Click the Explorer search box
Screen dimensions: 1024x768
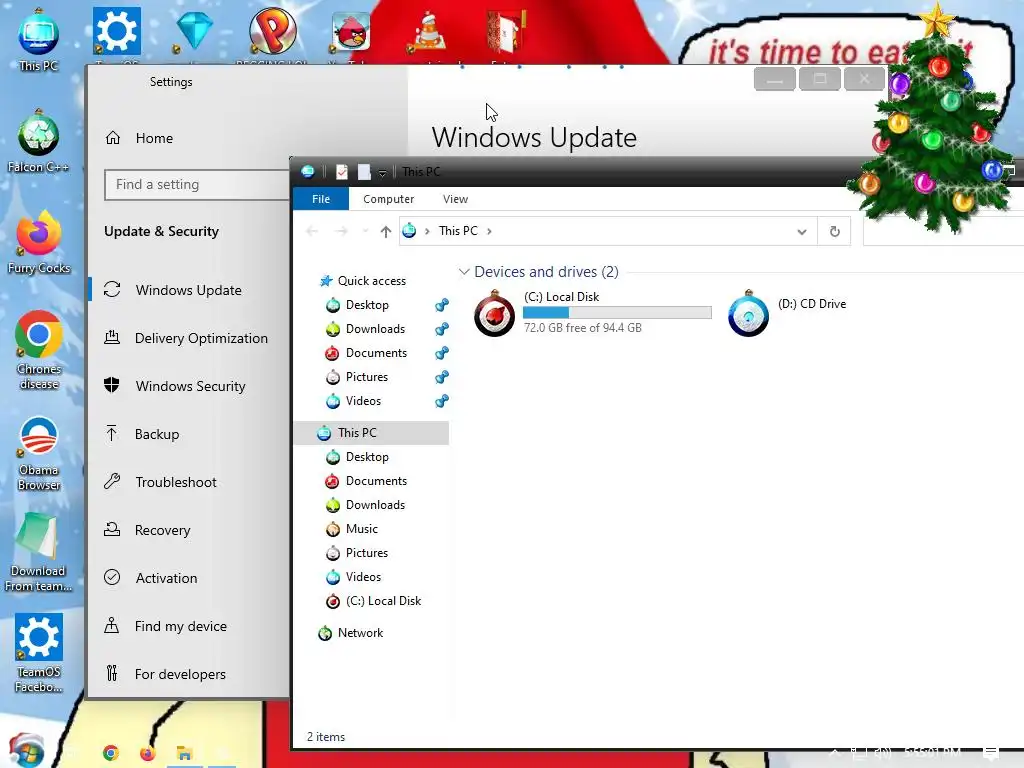click(943, 231)
